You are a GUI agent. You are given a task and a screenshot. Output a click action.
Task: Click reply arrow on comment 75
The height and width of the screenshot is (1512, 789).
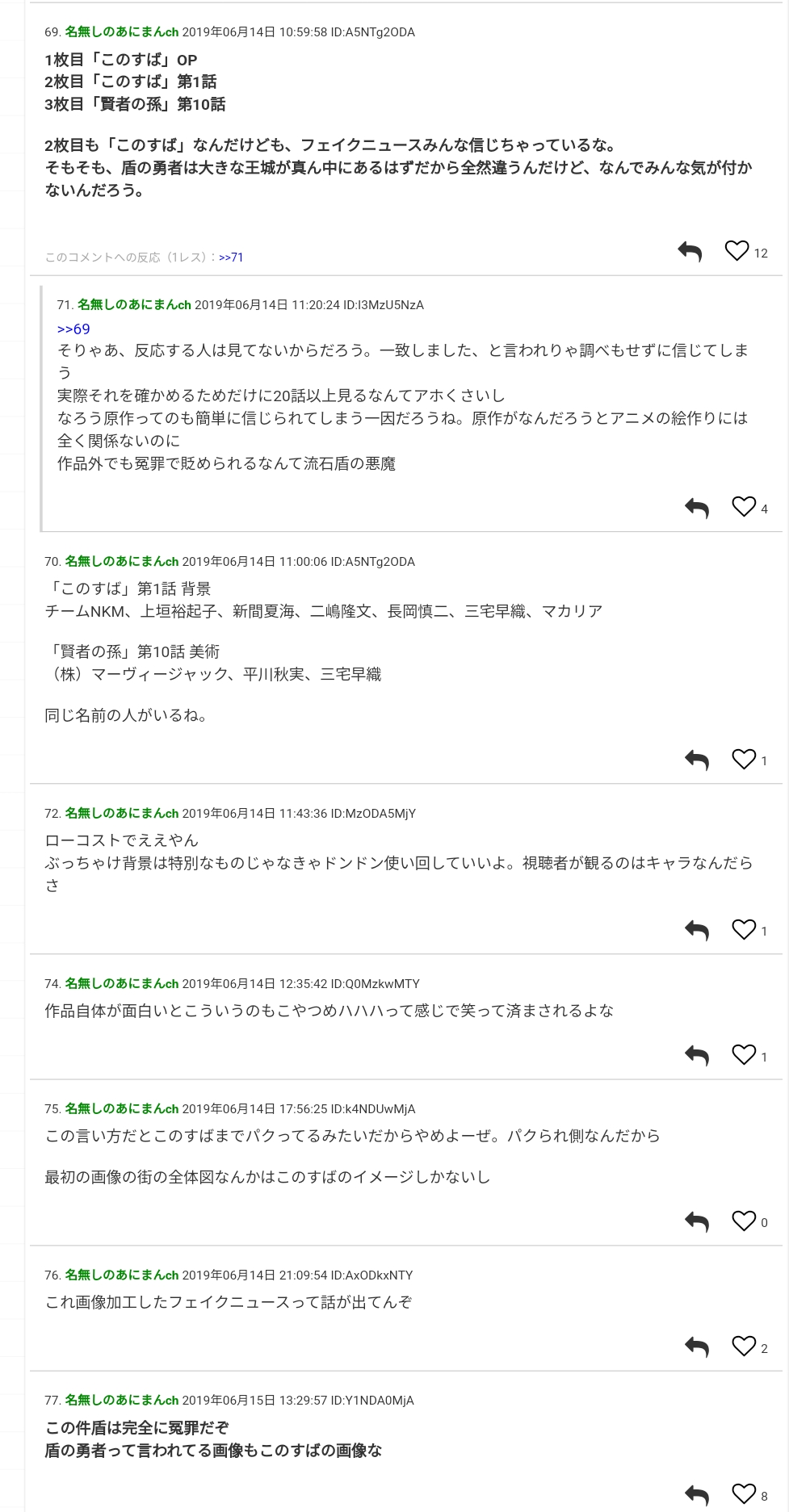click(696, 1221)
